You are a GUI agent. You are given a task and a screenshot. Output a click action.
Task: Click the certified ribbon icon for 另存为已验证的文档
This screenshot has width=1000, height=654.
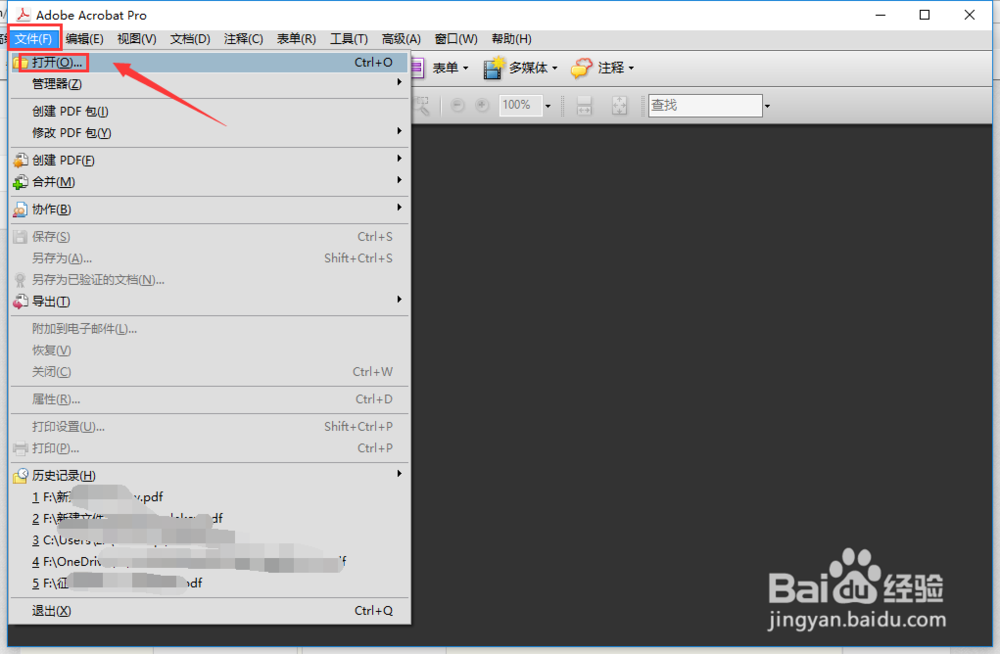[x=20, y=280]
